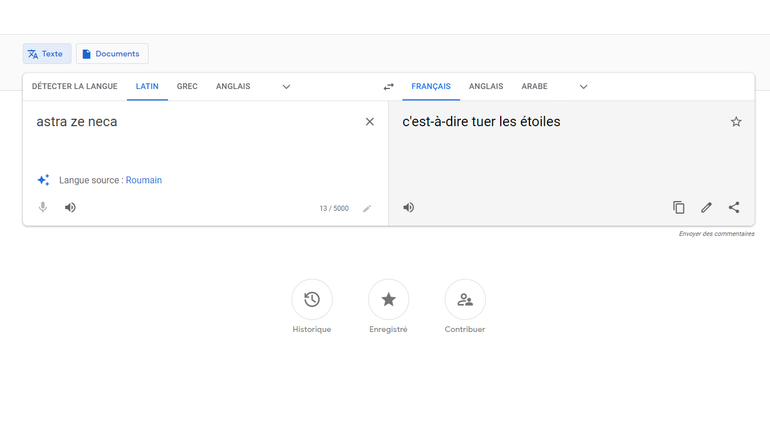Save translation with the star icon
770x433 pixels.
(x=736, y=122)
